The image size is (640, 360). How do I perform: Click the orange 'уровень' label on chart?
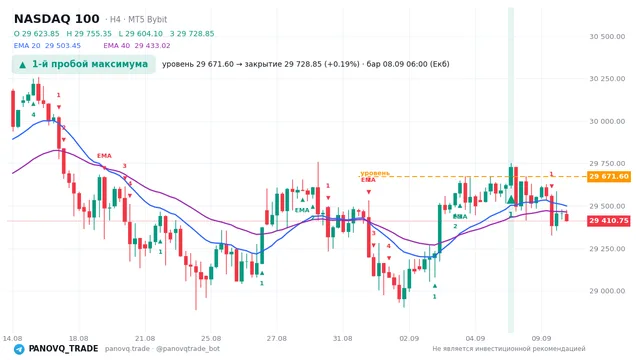click(375, 173)
